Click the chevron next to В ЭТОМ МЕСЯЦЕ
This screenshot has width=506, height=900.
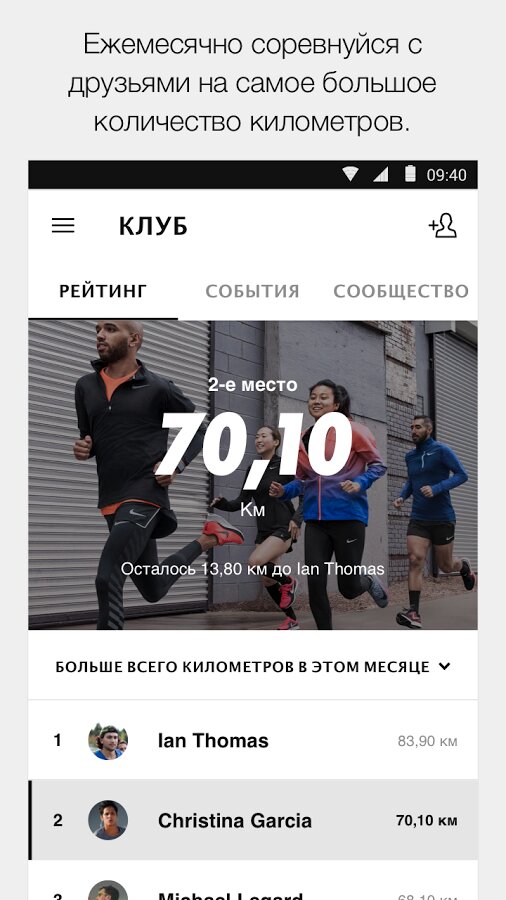coord(444,666)
